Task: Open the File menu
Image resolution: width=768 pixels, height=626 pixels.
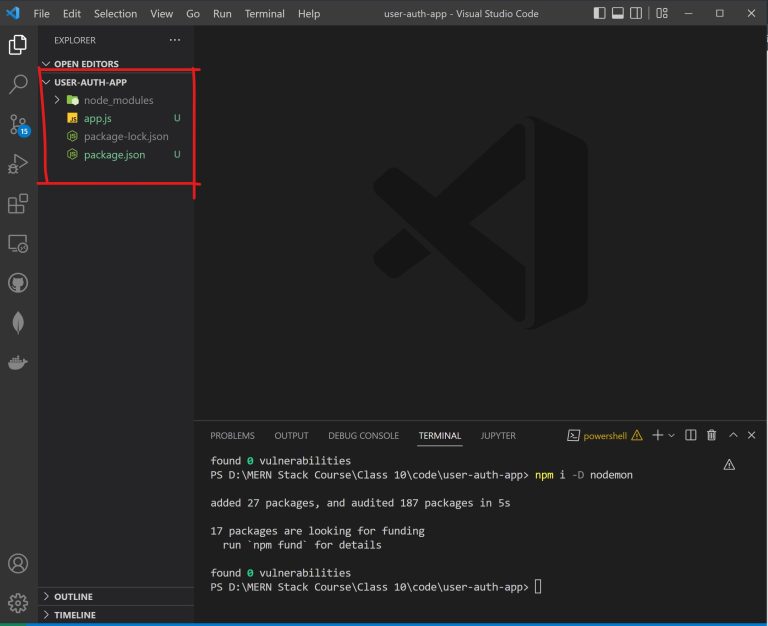Action: (x=42, y=14)
